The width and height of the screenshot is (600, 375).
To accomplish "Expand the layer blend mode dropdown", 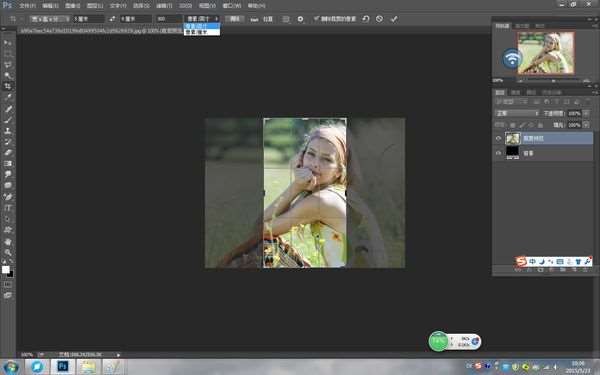I will click(517, 113).
